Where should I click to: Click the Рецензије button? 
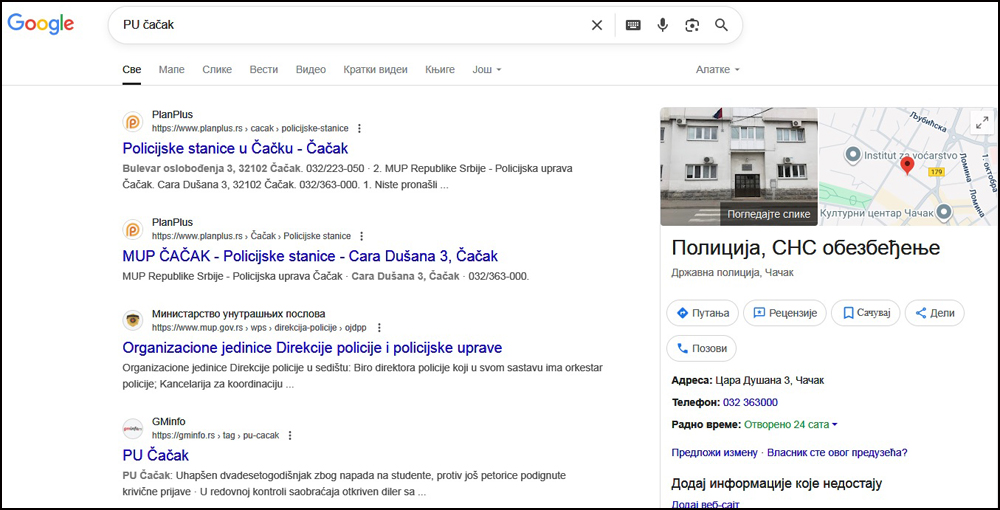pyautogui.click(x=784, y=313)
